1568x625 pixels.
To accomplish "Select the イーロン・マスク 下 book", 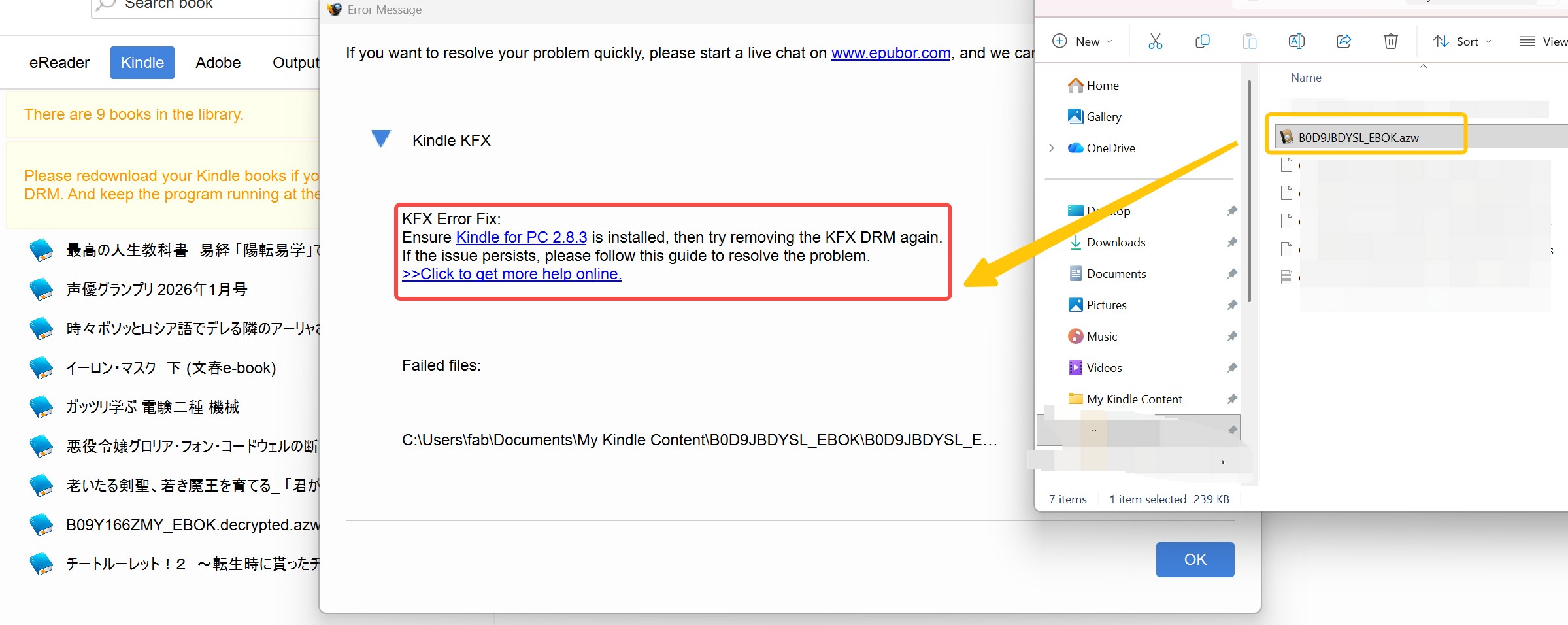I will (171, 368).
